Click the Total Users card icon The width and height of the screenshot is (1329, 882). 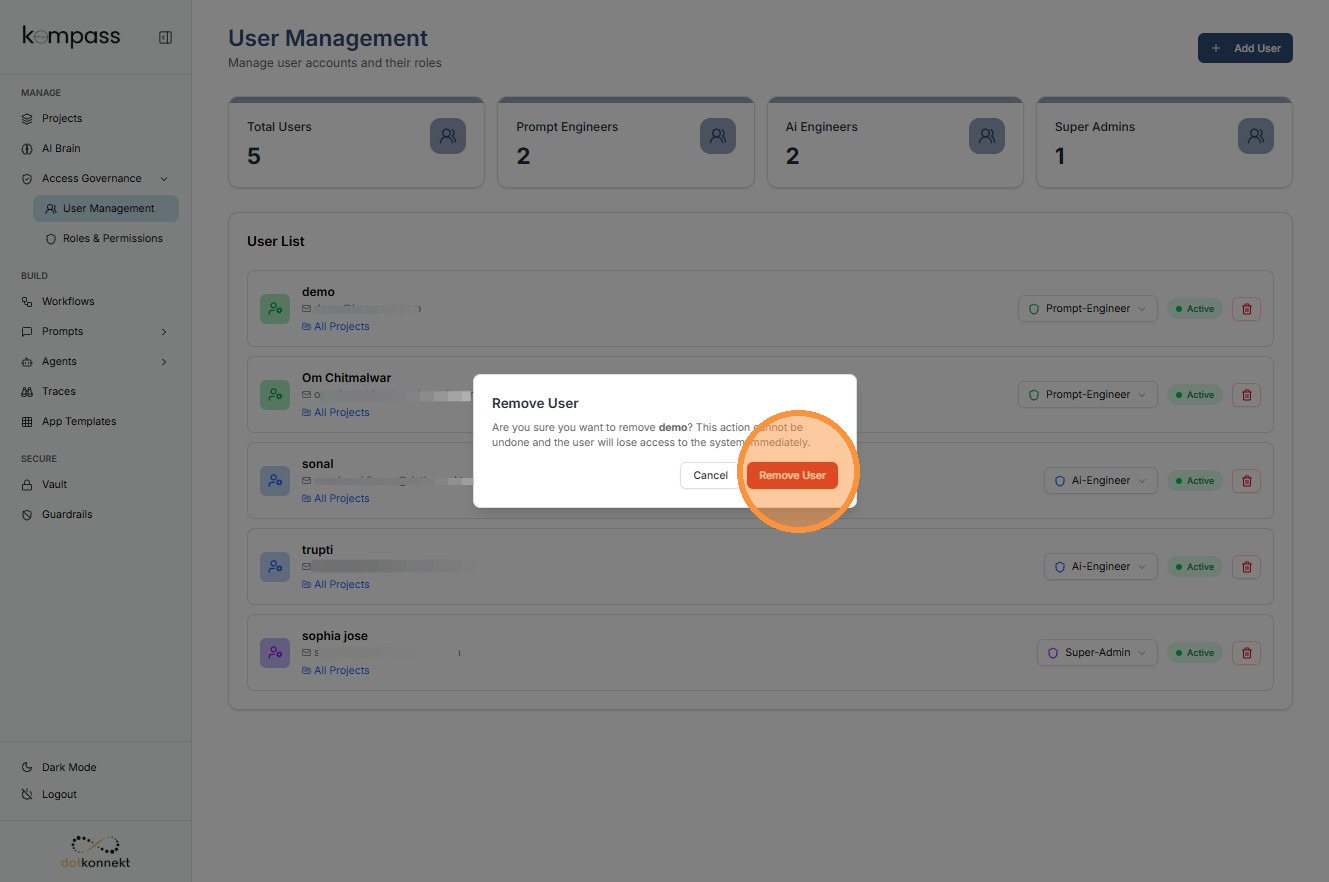tap(448, 136)
